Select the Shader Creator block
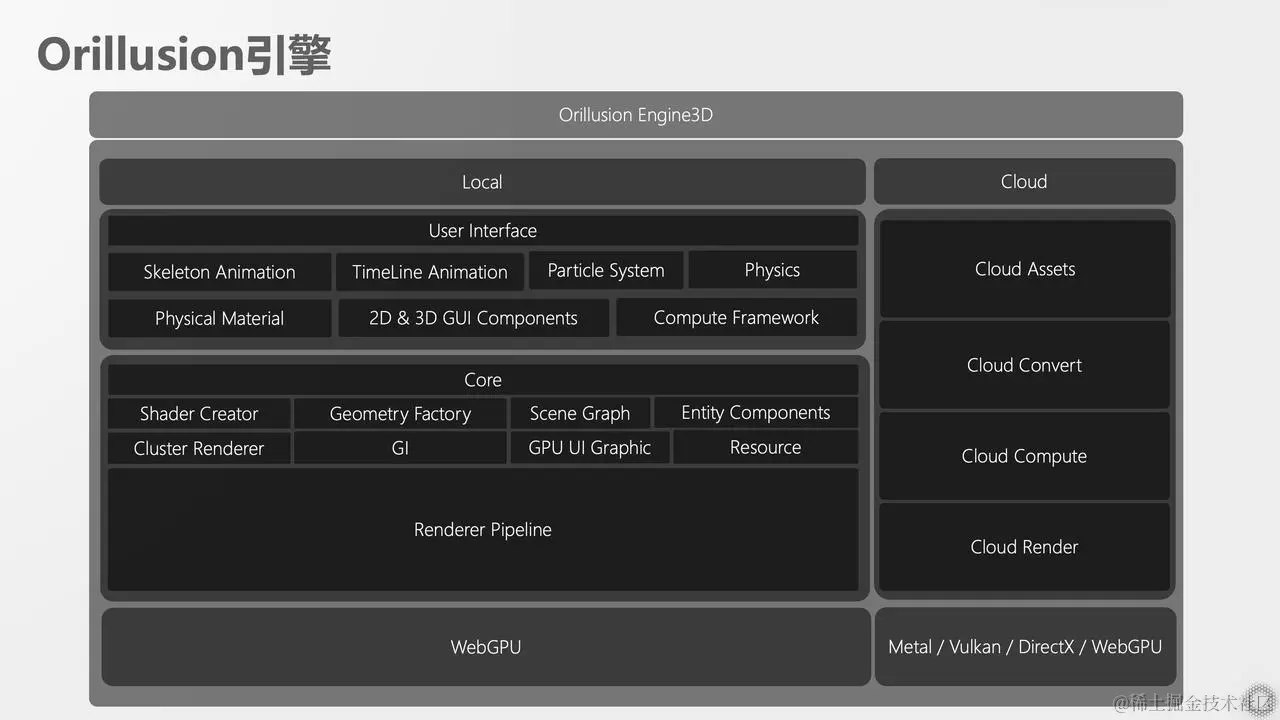1280x720 pixels. click(199, 414)
